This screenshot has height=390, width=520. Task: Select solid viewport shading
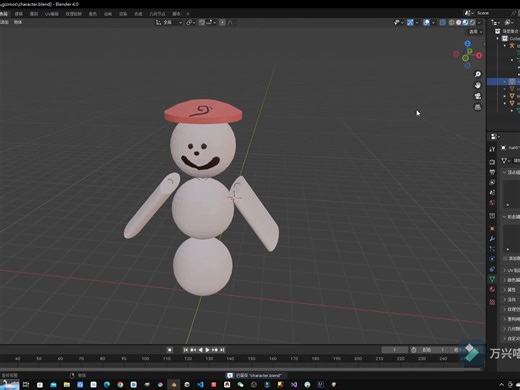click(459, 22)
